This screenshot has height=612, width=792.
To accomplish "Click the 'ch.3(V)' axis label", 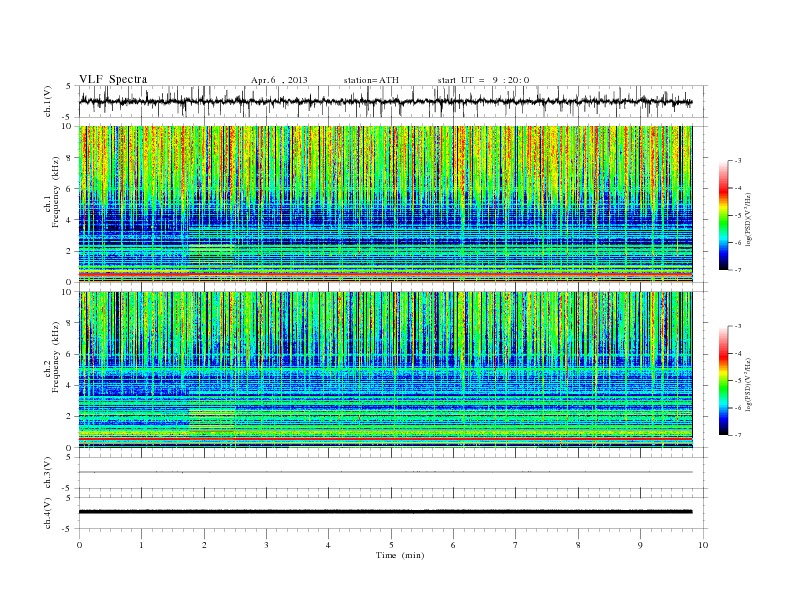I will [x=48, y=473].
